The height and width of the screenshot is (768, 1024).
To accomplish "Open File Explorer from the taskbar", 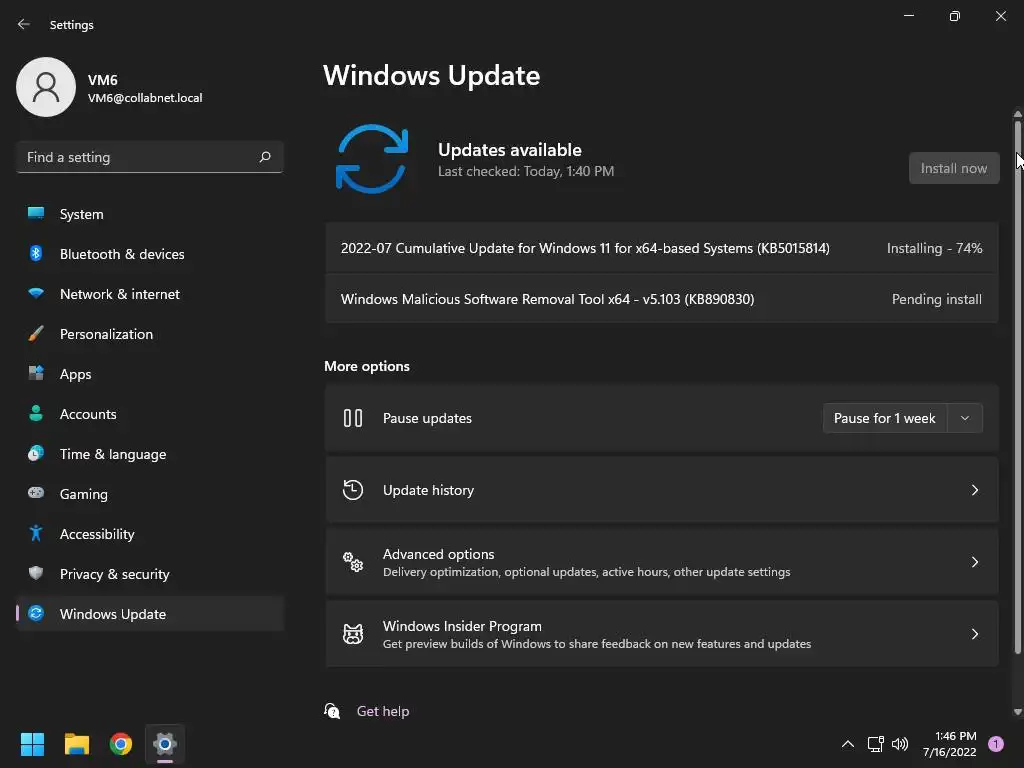I will tap(76, 744).
